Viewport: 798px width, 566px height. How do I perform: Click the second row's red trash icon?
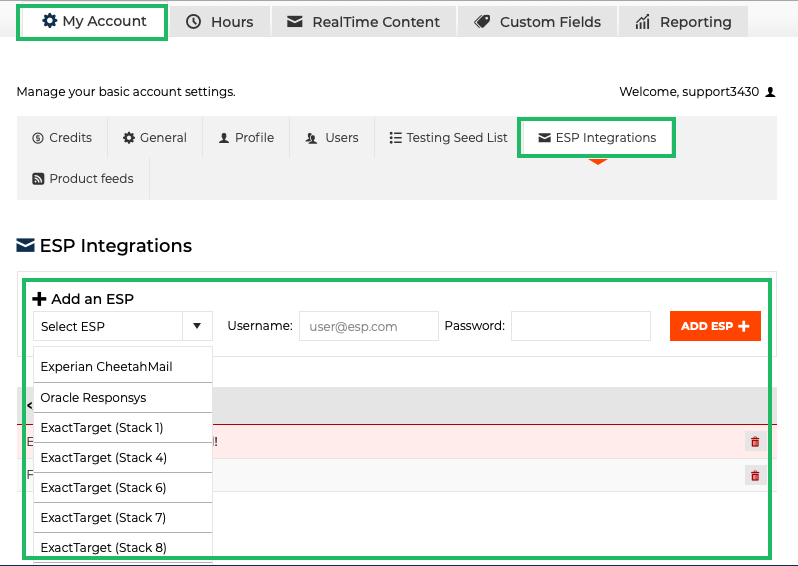tap(755, 476)
